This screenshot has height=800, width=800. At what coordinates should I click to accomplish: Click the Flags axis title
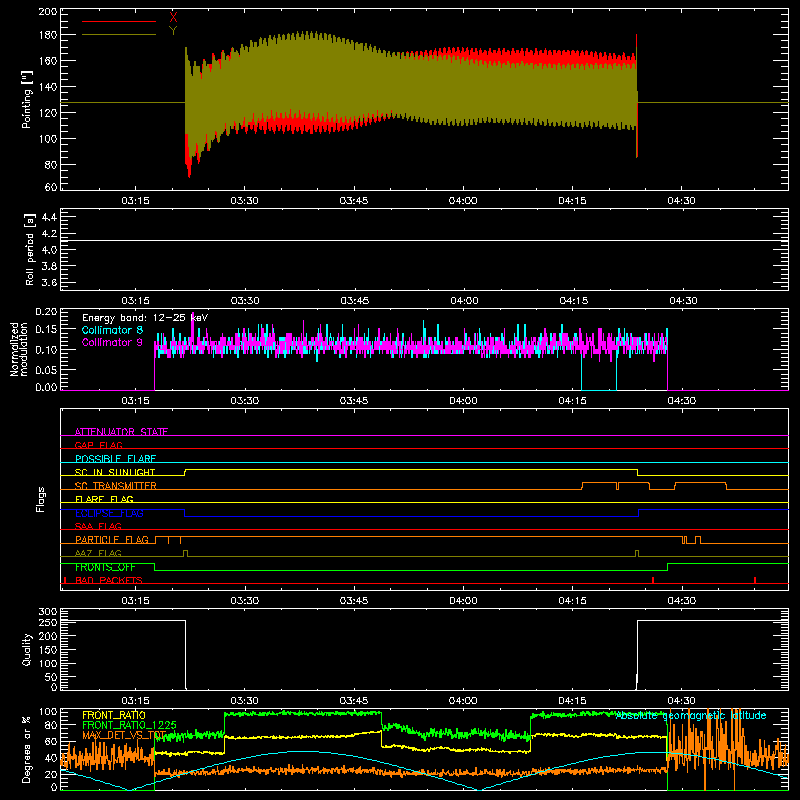point(40,499)
